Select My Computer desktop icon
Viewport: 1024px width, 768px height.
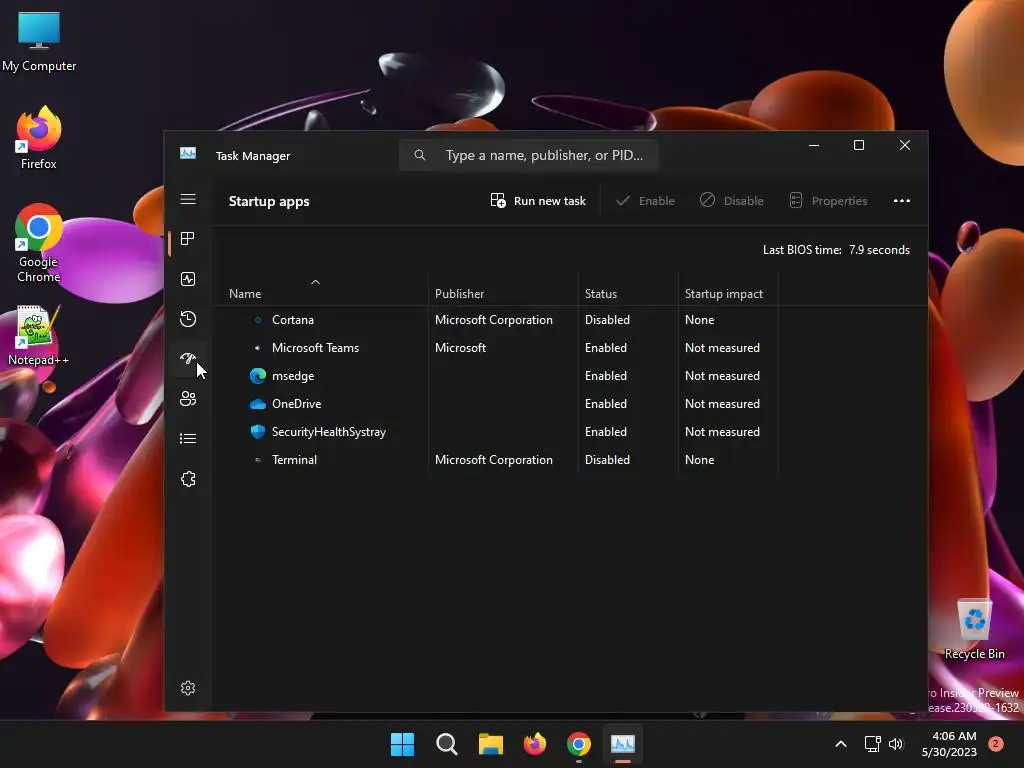click(39, 41)
